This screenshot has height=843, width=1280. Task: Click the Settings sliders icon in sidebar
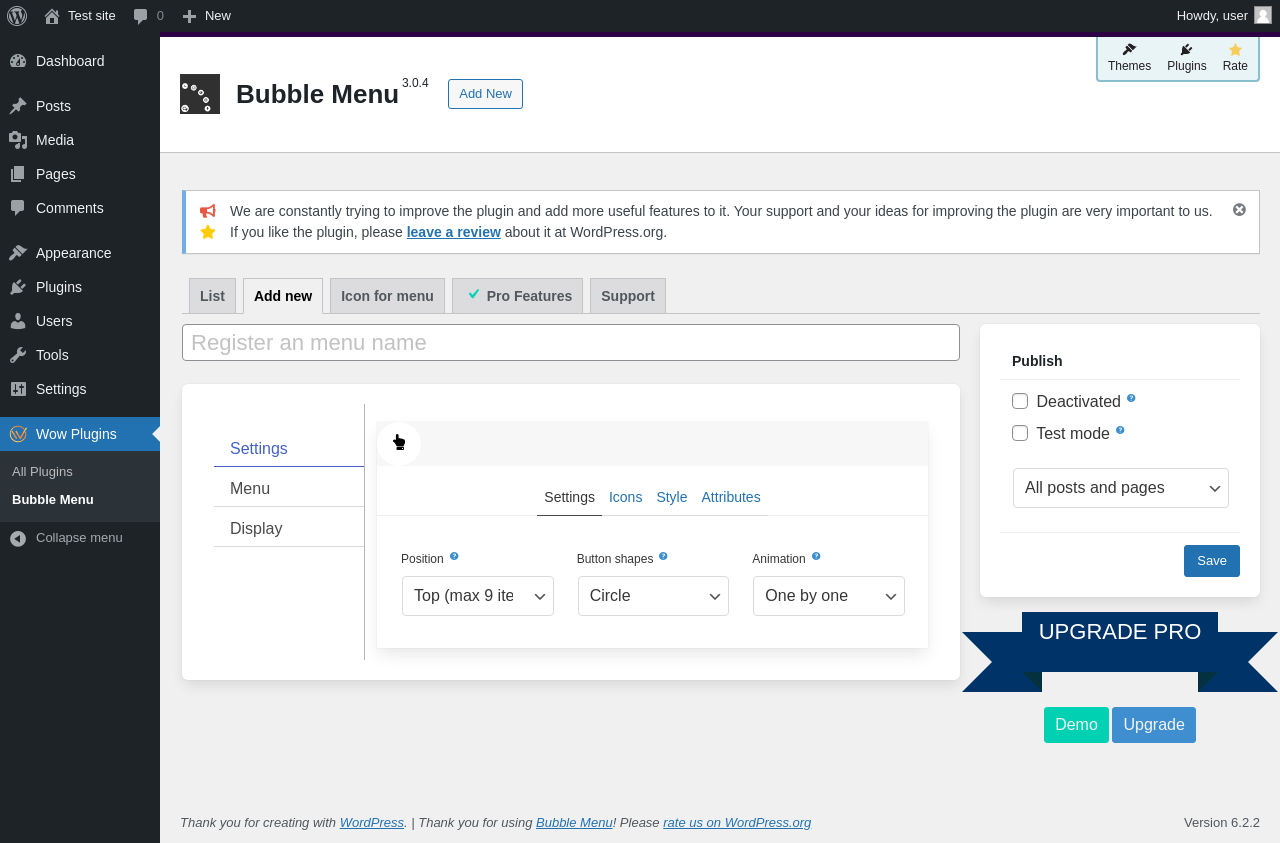[x=18, y=389]
